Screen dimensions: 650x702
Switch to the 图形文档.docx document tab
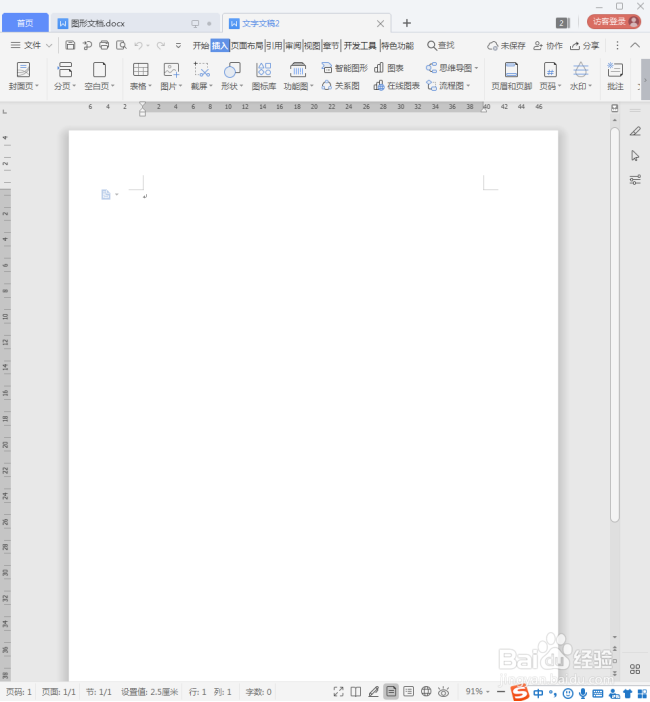point(135,23)
